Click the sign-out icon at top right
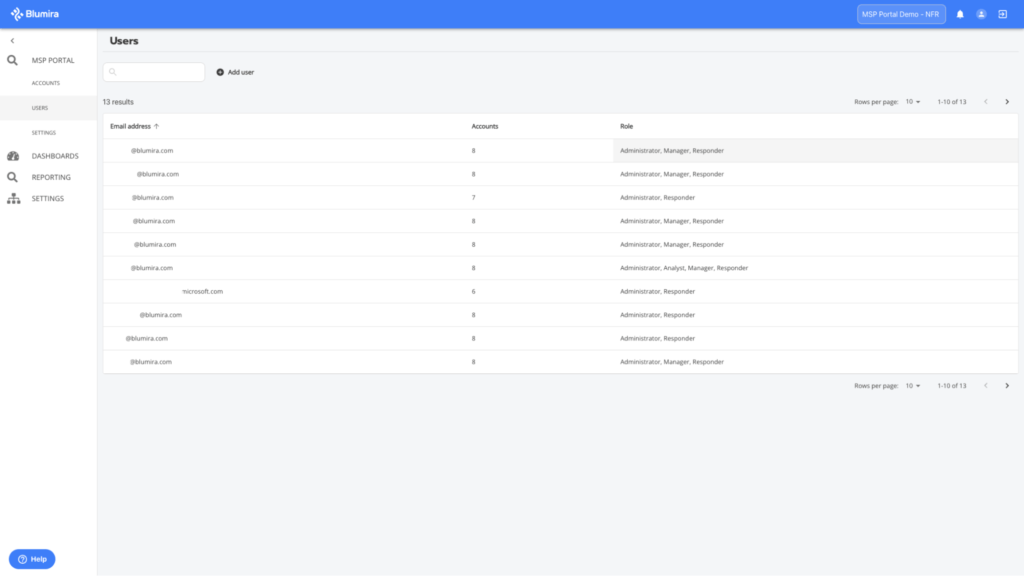The width and height of the screenshot is (1024, 576). click(x=1004, y=13)
